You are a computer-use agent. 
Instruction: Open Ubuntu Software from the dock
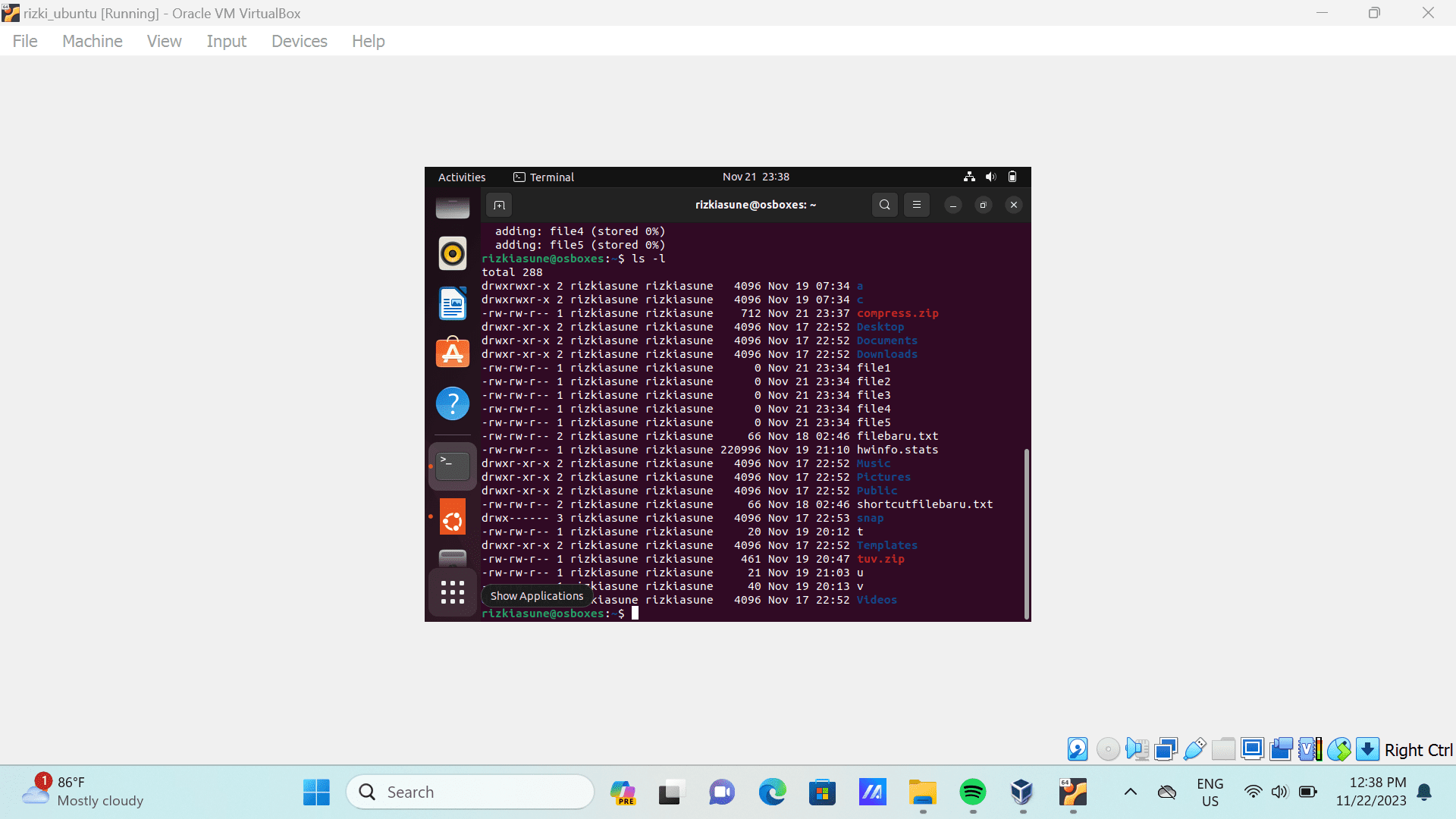click(x=453, y=353)
